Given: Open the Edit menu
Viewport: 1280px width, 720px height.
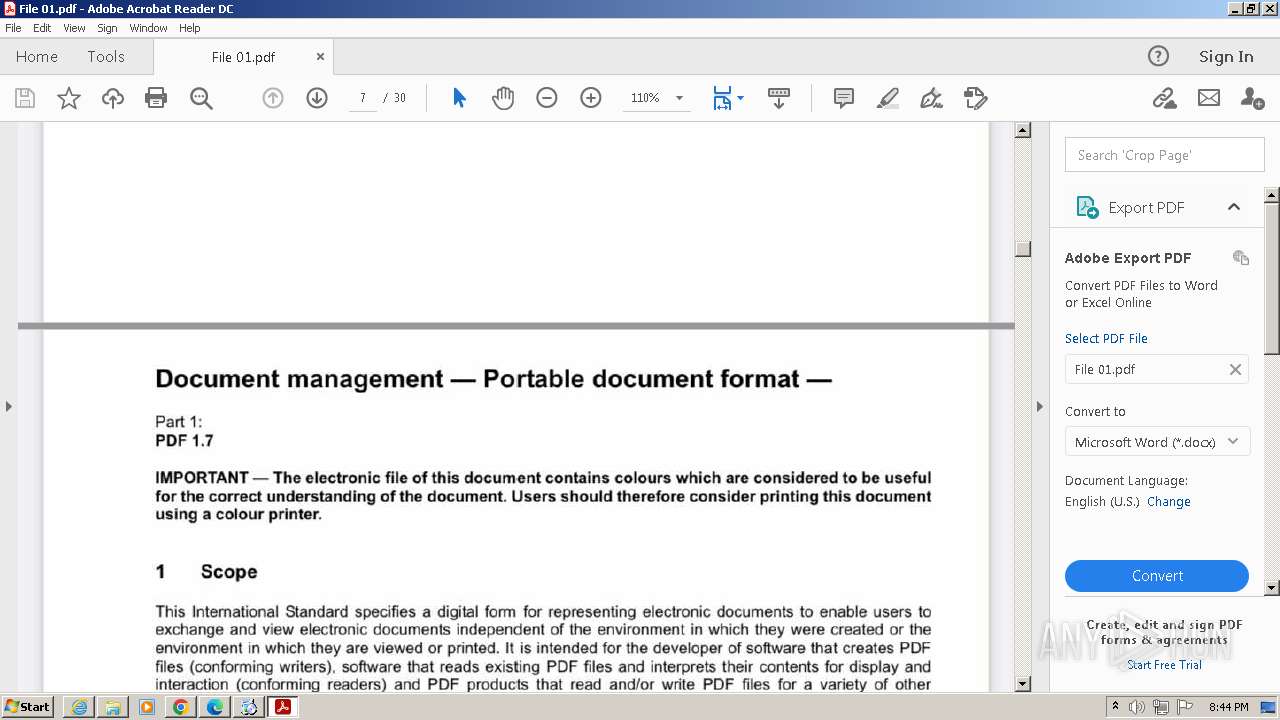Looking at the screenshot, I should 42,28.
